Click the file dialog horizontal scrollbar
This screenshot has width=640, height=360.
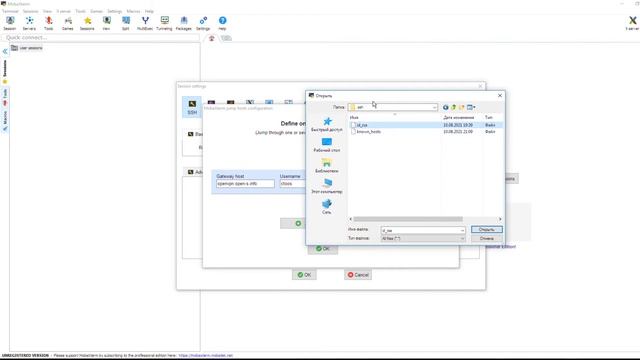pyautogui.click(x=408, y=219)
